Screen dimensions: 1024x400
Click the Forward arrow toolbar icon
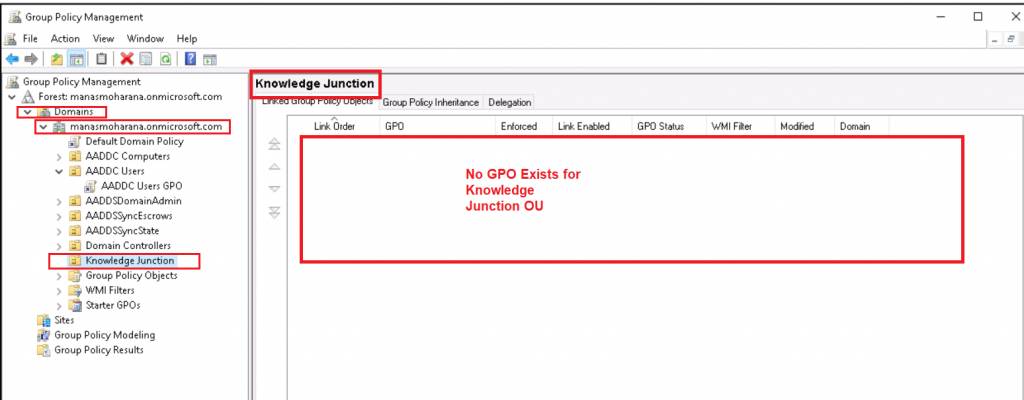pos(31,59)
